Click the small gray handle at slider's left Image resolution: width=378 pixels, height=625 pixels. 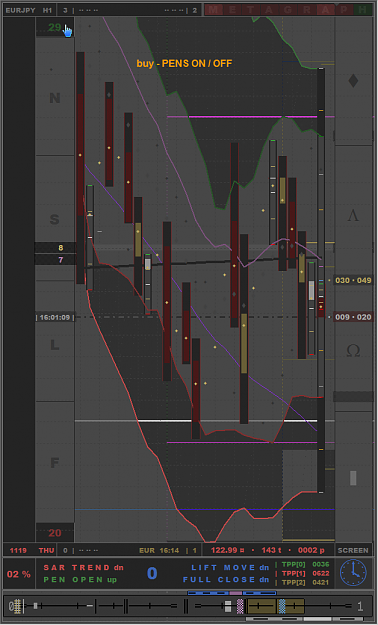click(35, 606)
